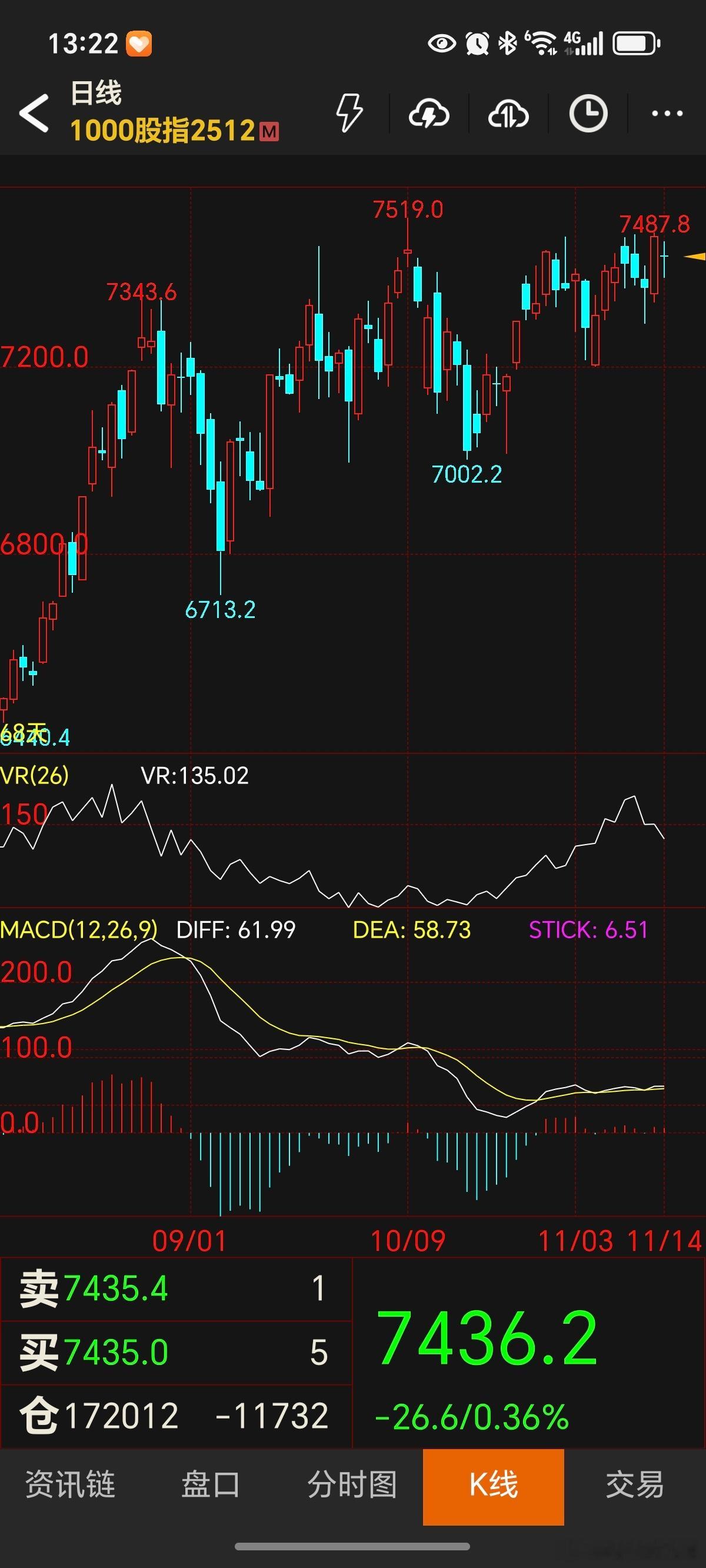706x1568 pixels.
Task: Tap the Bluetooth status icon
Action: [507, 44]
